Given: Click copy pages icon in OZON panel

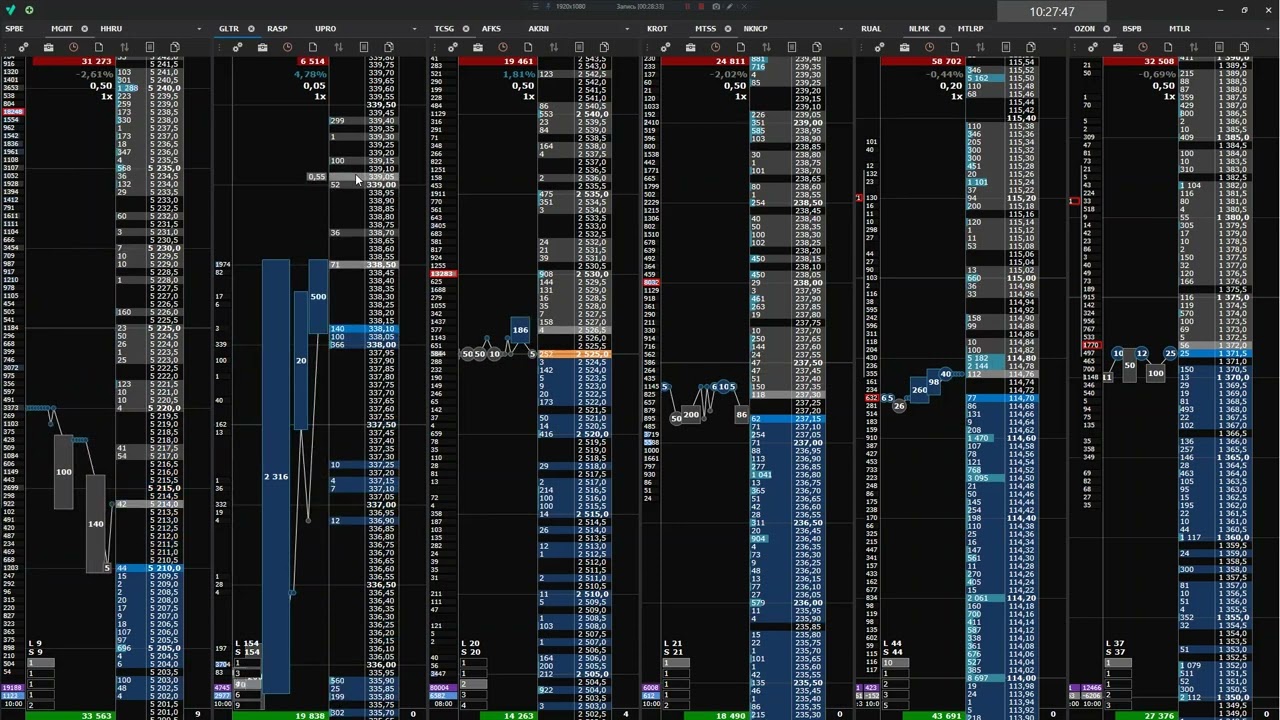Looking at the screenshot, I should point(1245,47).
